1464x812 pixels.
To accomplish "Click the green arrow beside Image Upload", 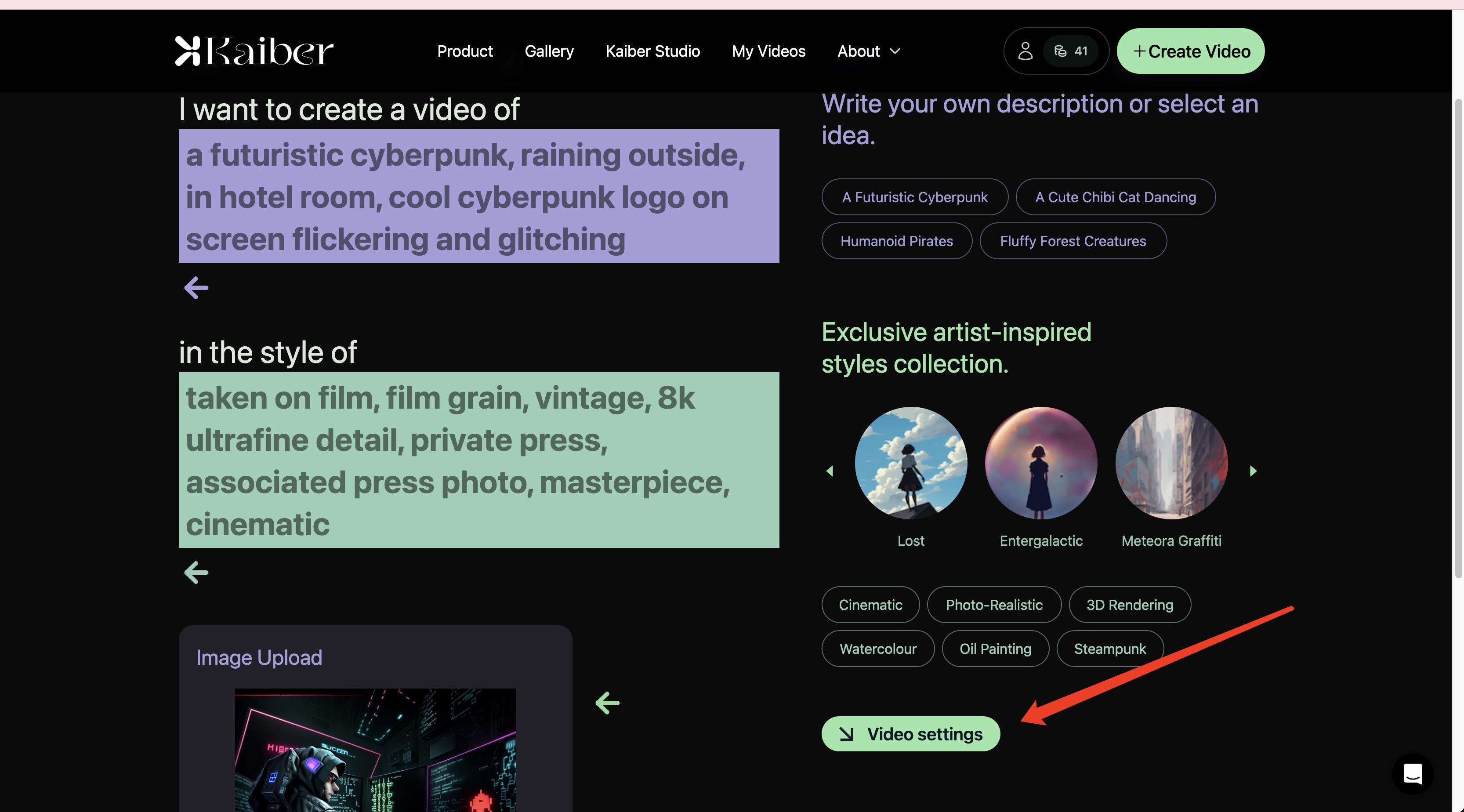I will (607, 703).
